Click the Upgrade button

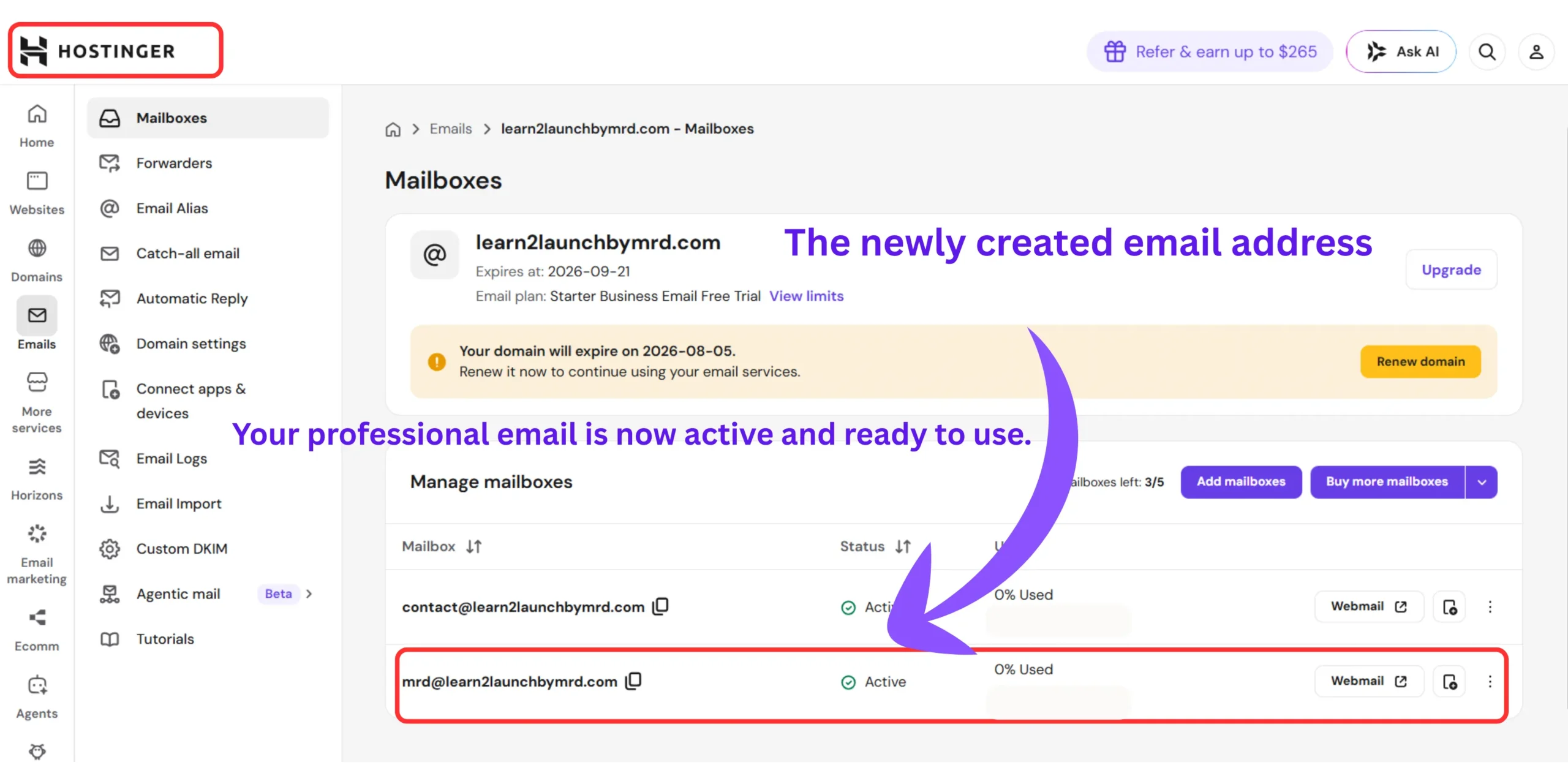1451,269
